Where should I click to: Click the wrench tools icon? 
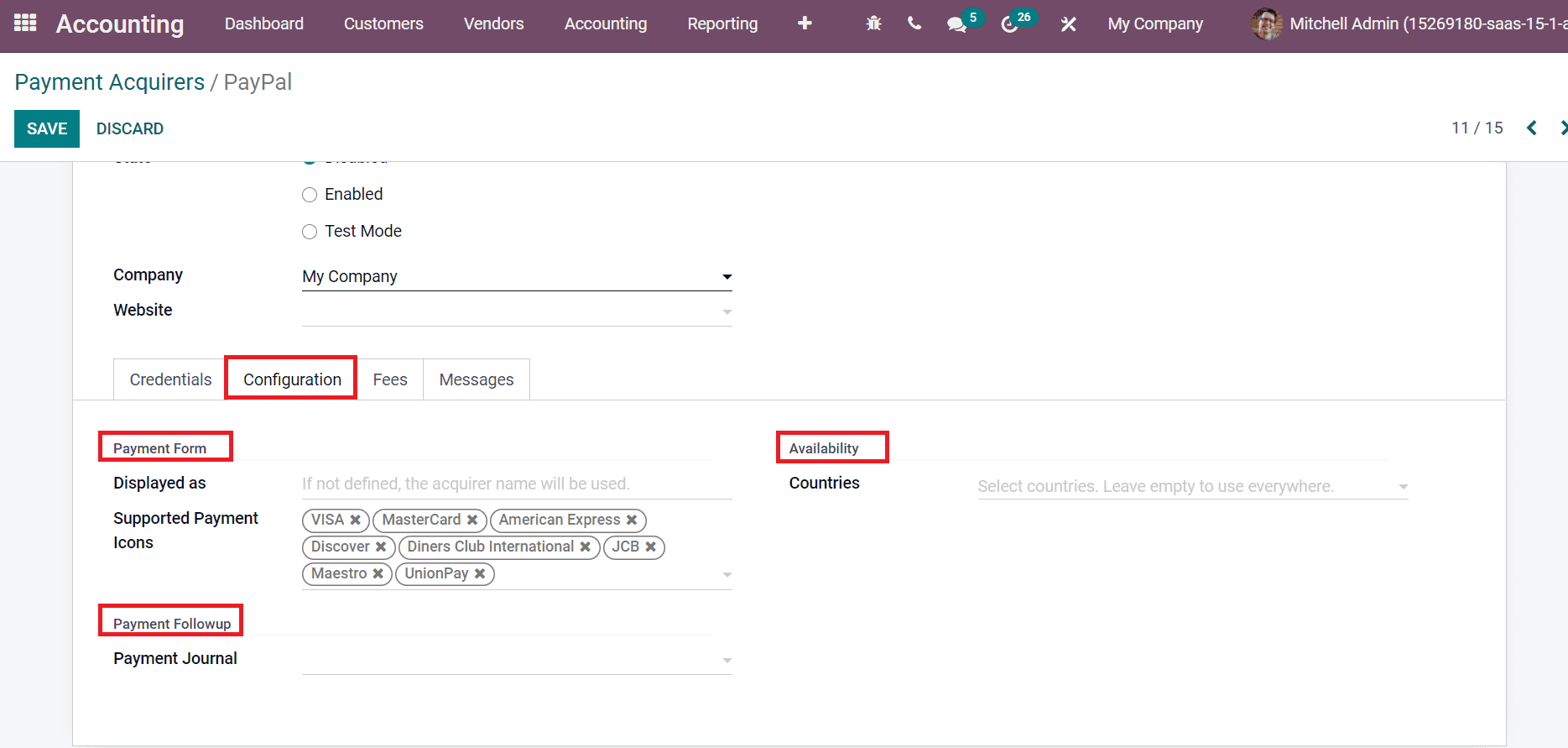[x=1068, y=24]
